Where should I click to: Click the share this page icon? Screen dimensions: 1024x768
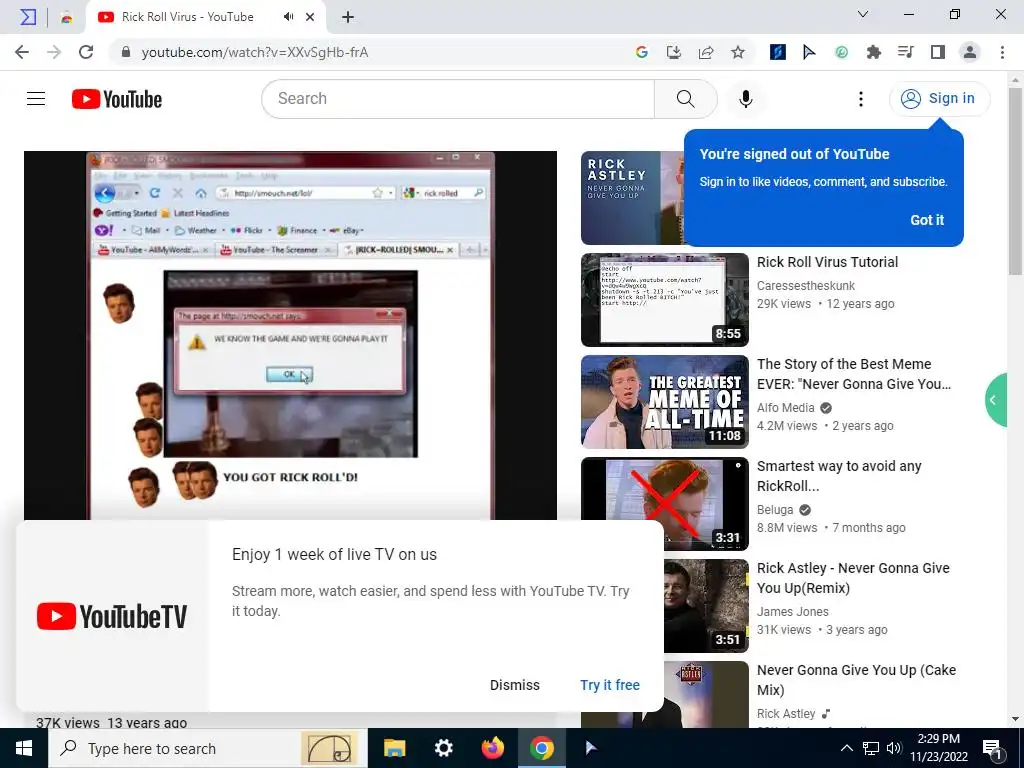(706, 52)
